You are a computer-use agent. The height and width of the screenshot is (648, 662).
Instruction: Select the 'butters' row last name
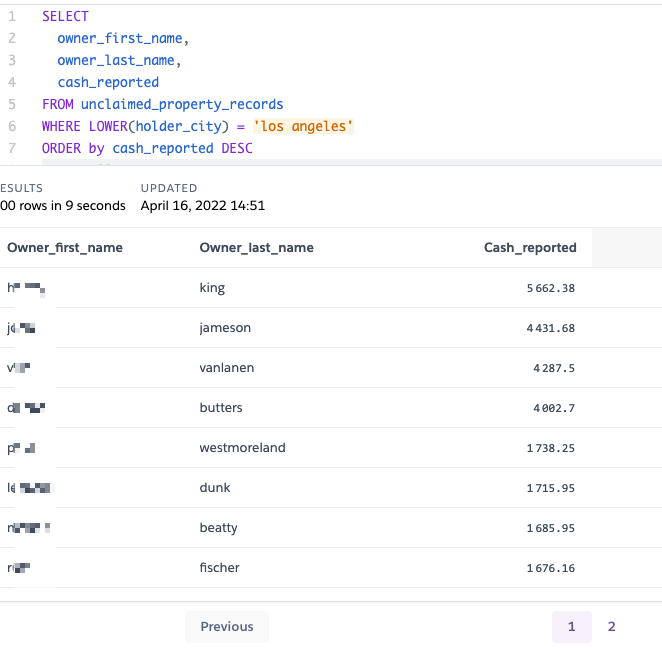coord(221,408)
